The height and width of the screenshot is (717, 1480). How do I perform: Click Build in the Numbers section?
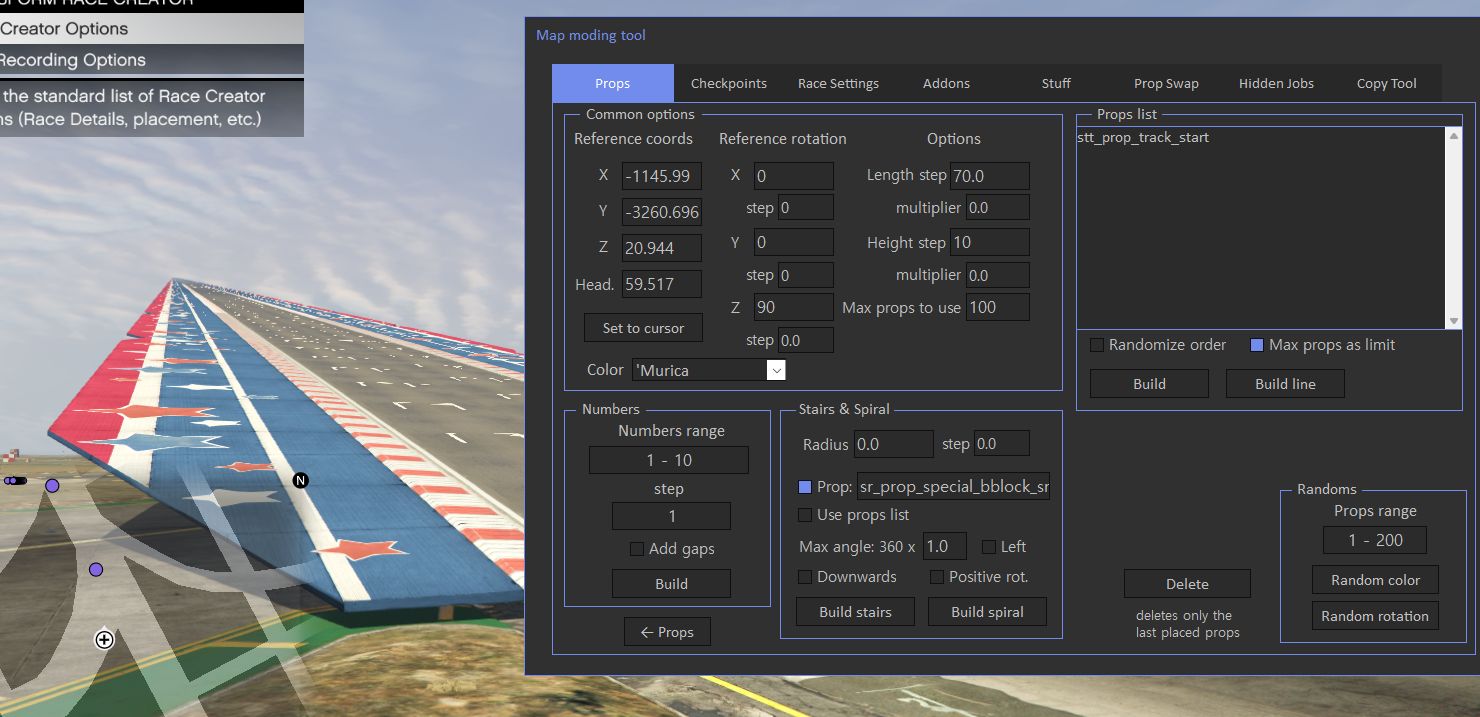tap(671, 584)
